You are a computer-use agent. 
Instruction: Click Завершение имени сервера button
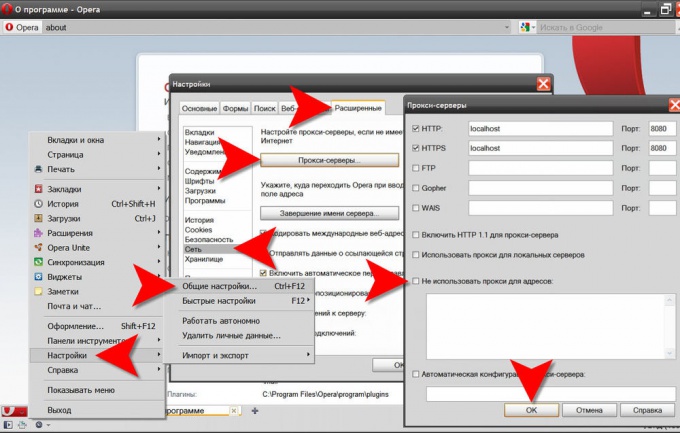329,213
